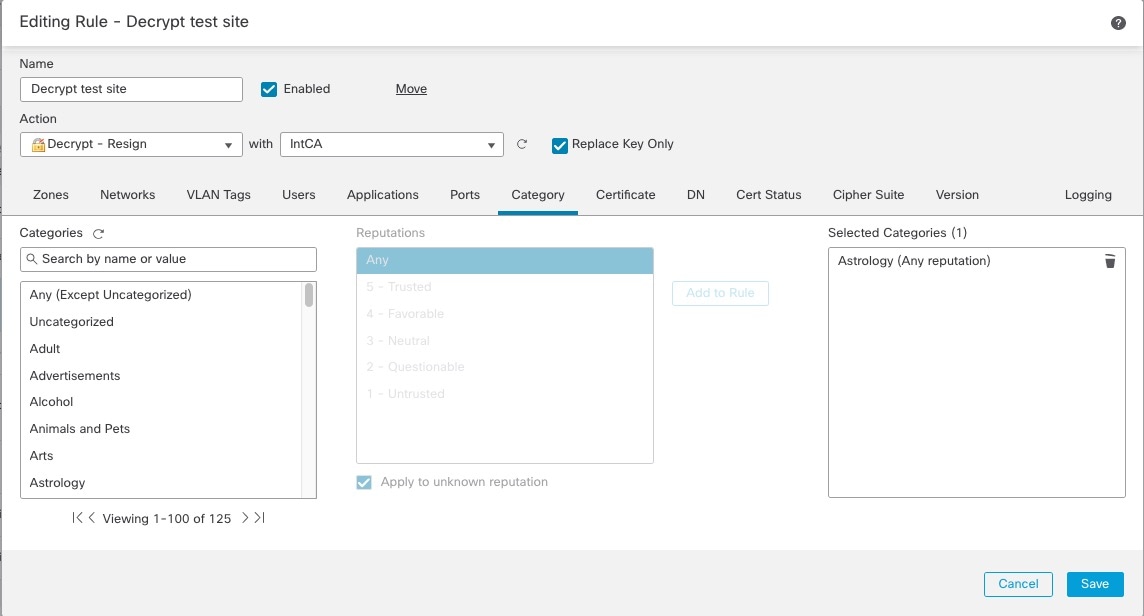Screen dimensions: 1144x616
Task: Go to next page of categories
Action: [x=244, y=517]
